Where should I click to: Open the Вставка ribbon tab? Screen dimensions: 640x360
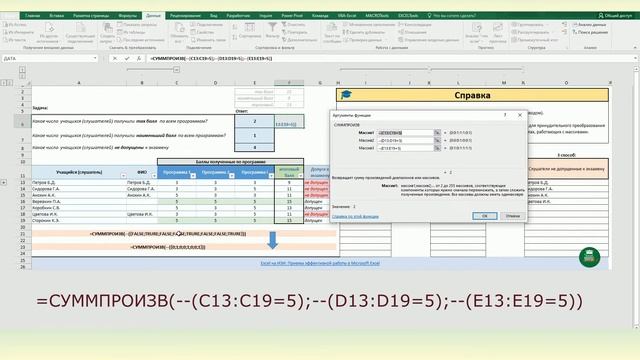click(x=56, y=16)
